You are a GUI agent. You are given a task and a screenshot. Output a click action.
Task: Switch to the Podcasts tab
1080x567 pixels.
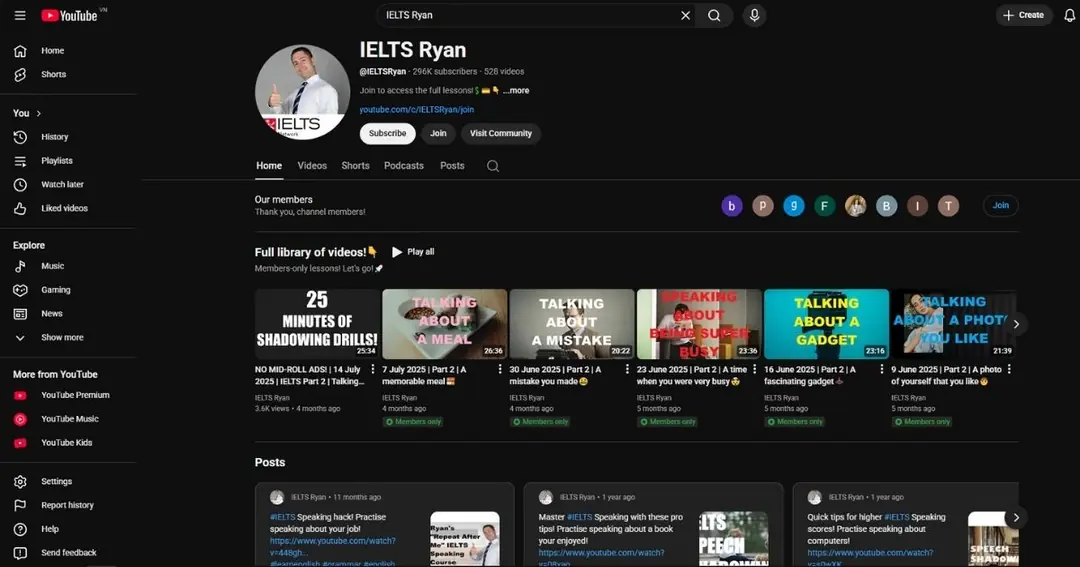[404, 166]
